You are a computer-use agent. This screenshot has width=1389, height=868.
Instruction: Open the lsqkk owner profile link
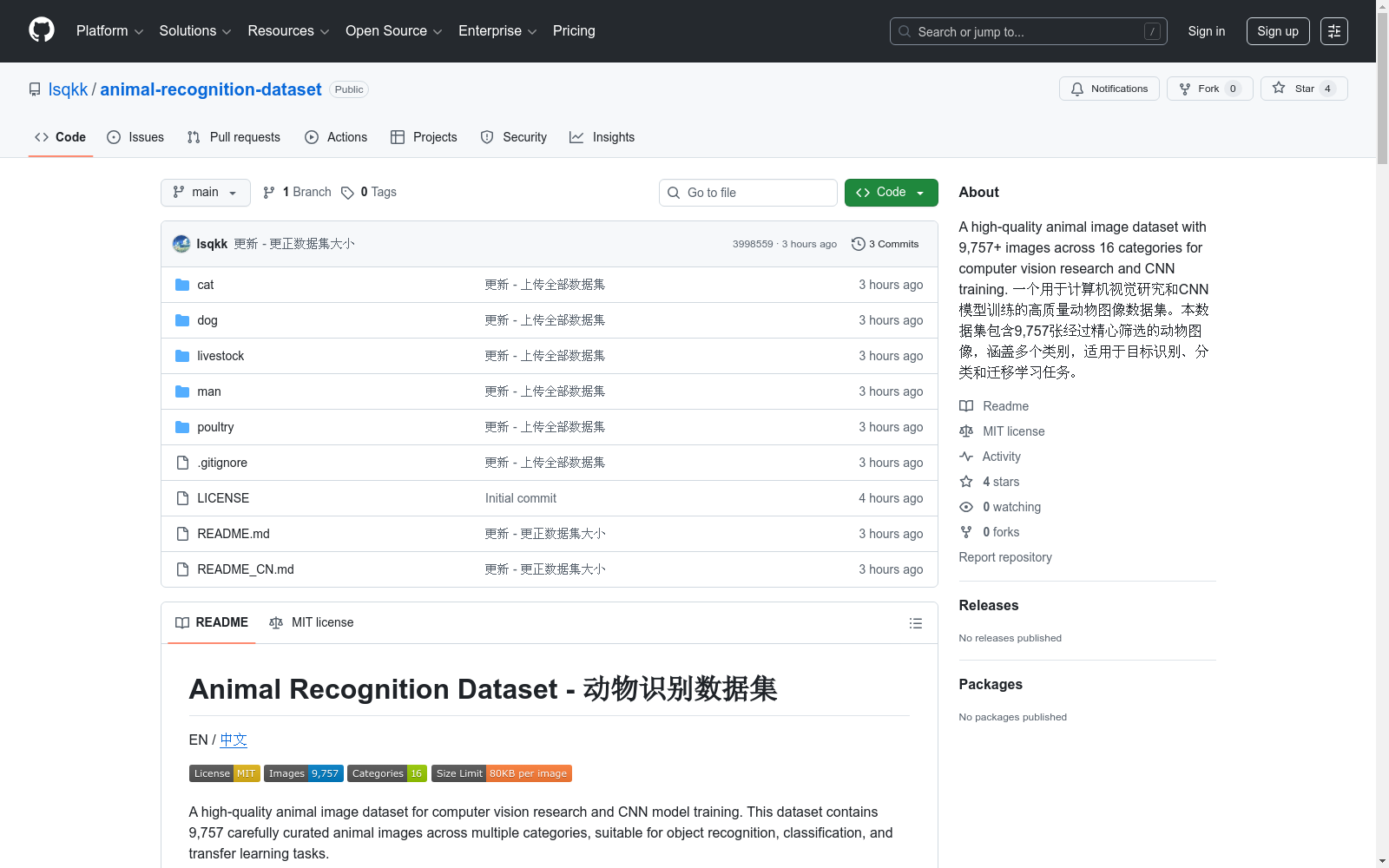coord(68,89)
